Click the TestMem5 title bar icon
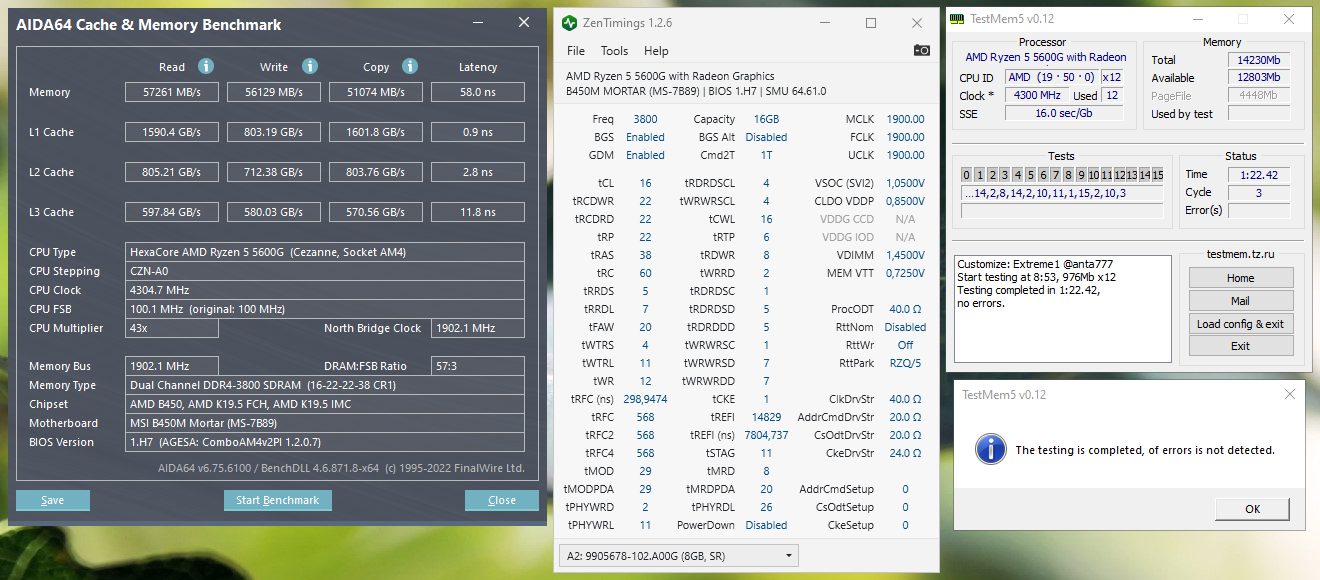The width and height of the screenshot is (1320, 580). coord(956,18)
